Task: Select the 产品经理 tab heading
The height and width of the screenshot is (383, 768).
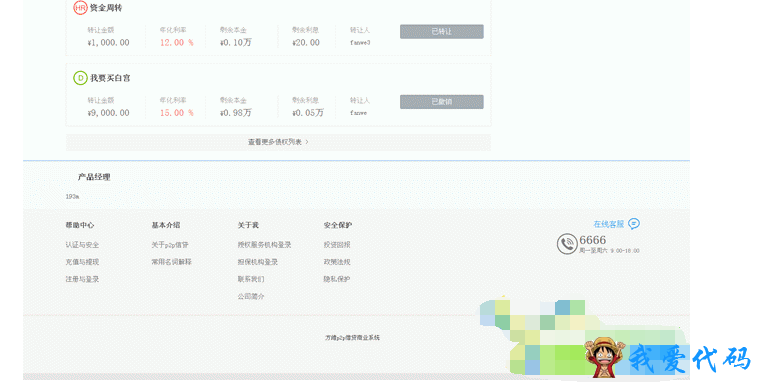Action: pos(94,177)
